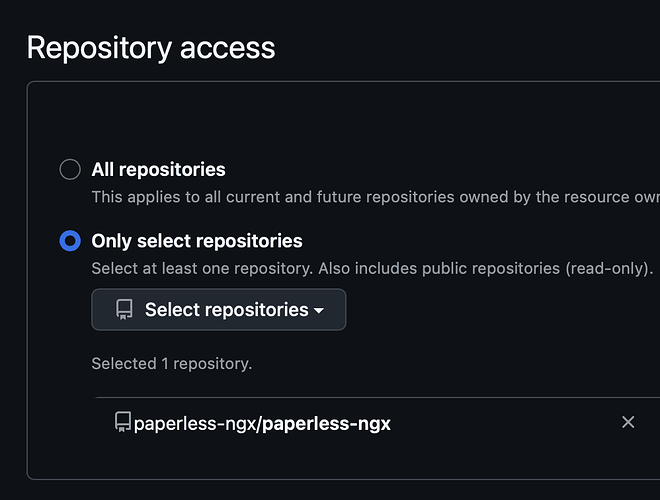The width and height of the screenshot is (660, 500).
Task: Click the "All repositories" option label
Action: [158, 169]
